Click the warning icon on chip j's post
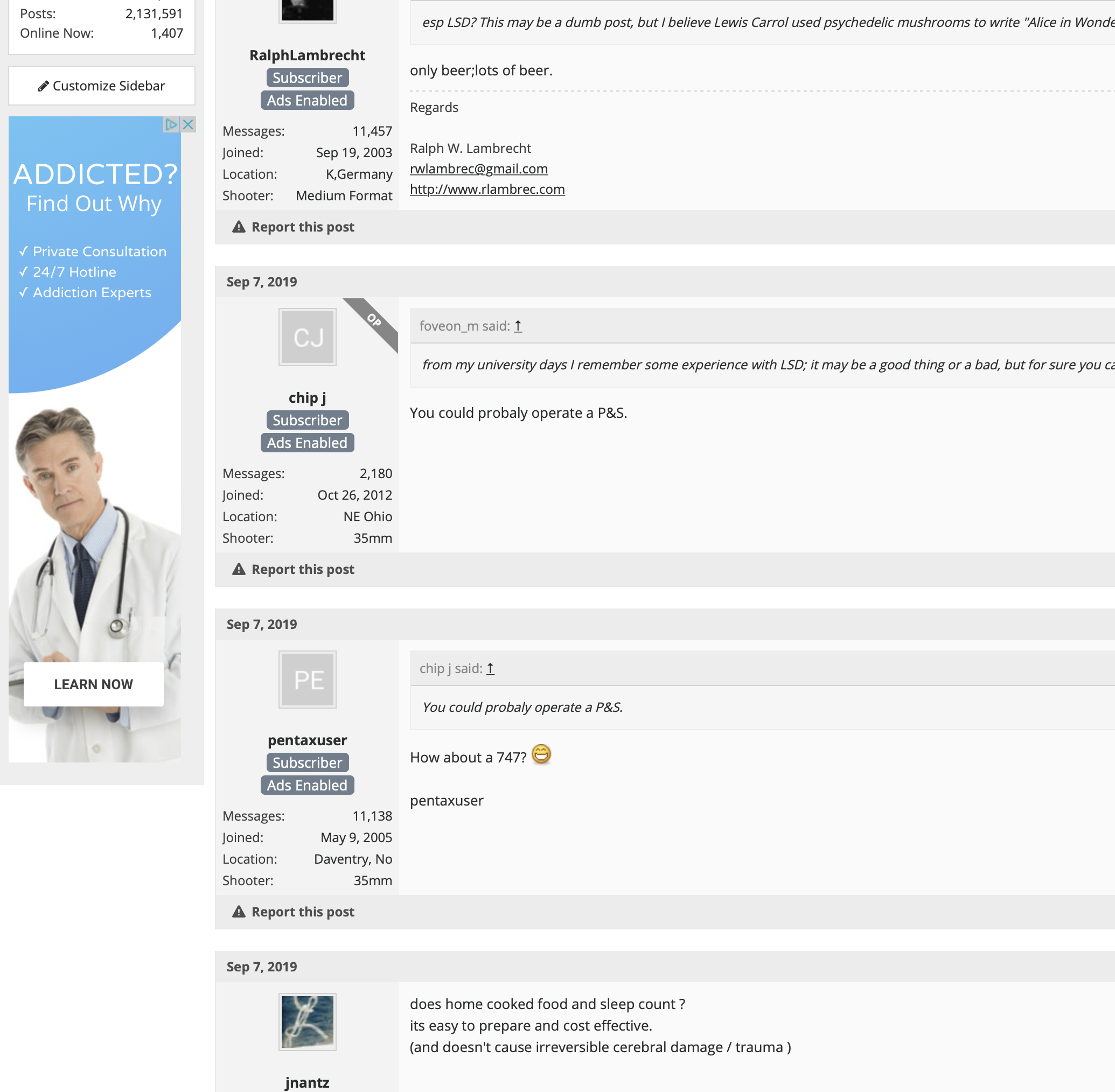1115x1092 pixels. click(x=239, y=569)
